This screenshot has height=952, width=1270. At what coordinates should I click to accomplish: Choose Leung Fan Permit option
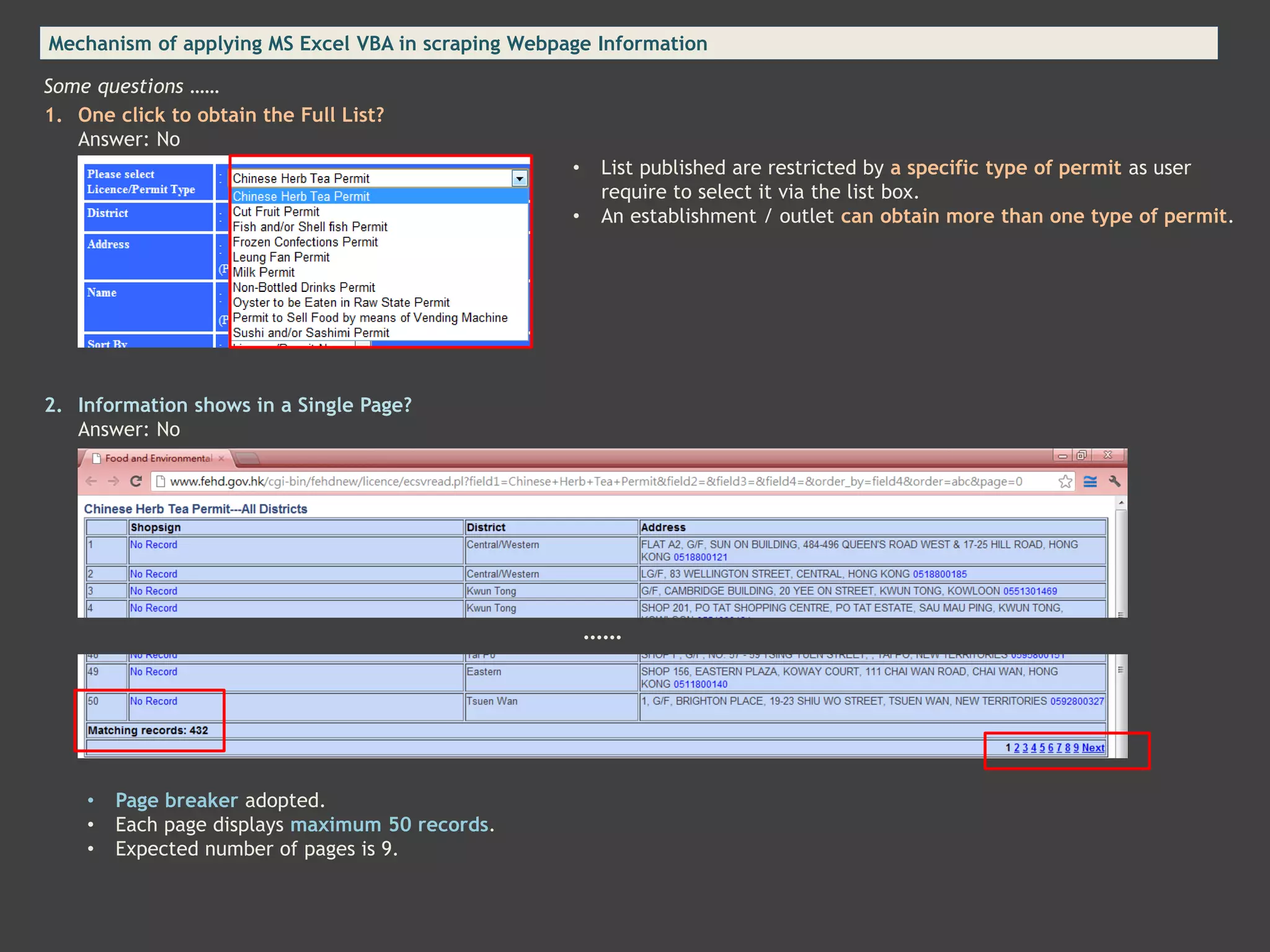tap(380, 257)
